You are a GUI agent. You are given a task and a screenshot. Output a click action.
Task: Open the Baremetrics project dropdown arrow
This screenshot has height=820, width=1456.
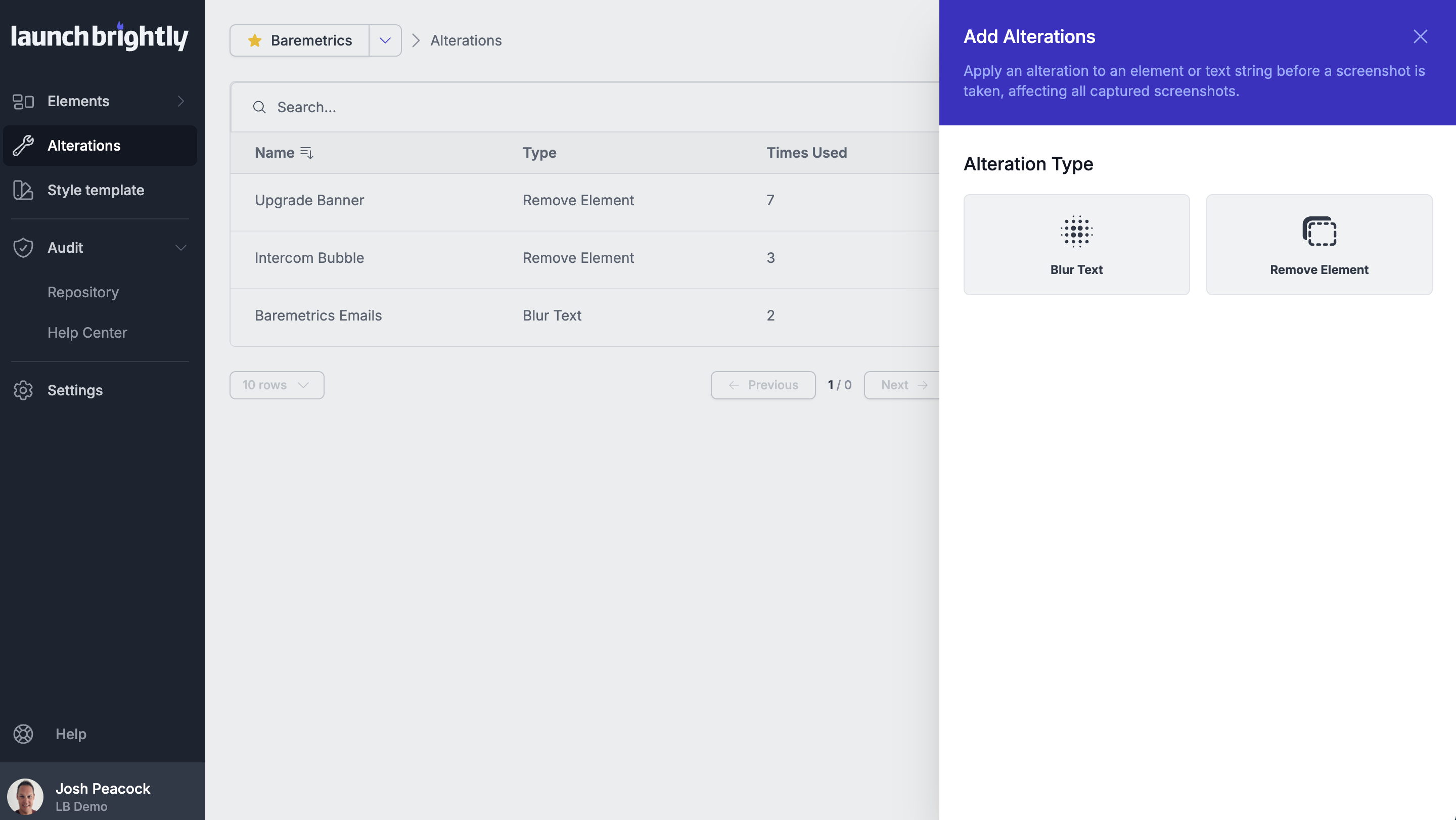[x=385, y=40]
